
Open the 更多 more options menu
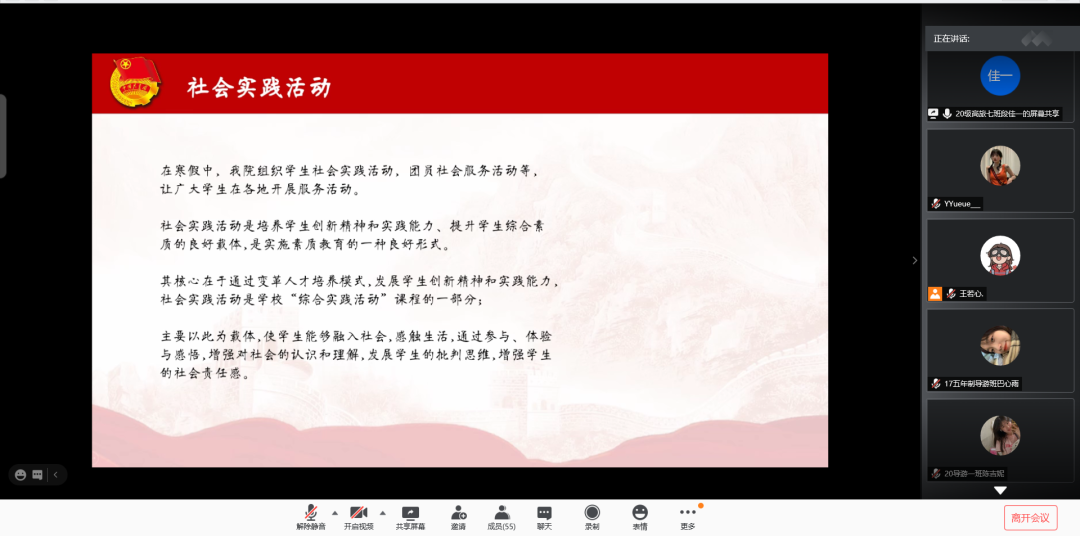click(688, 516)
